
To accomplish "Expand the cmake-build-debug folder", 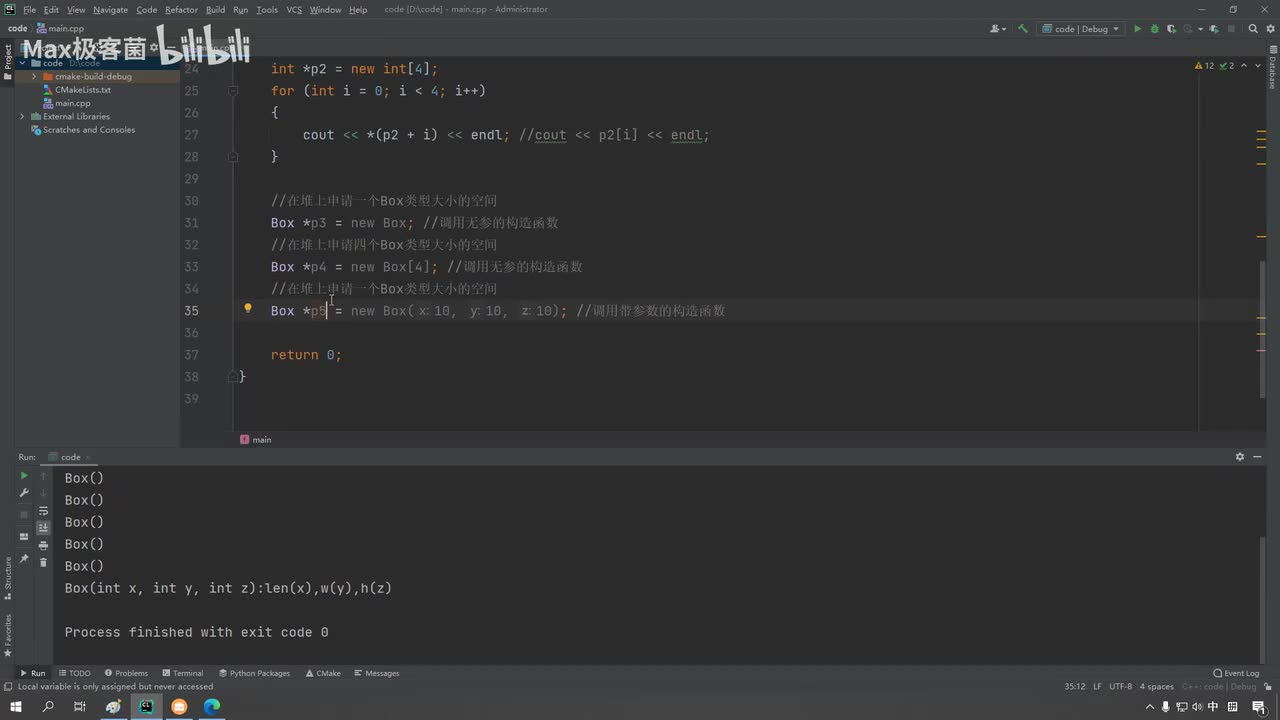I will (34, 76).
